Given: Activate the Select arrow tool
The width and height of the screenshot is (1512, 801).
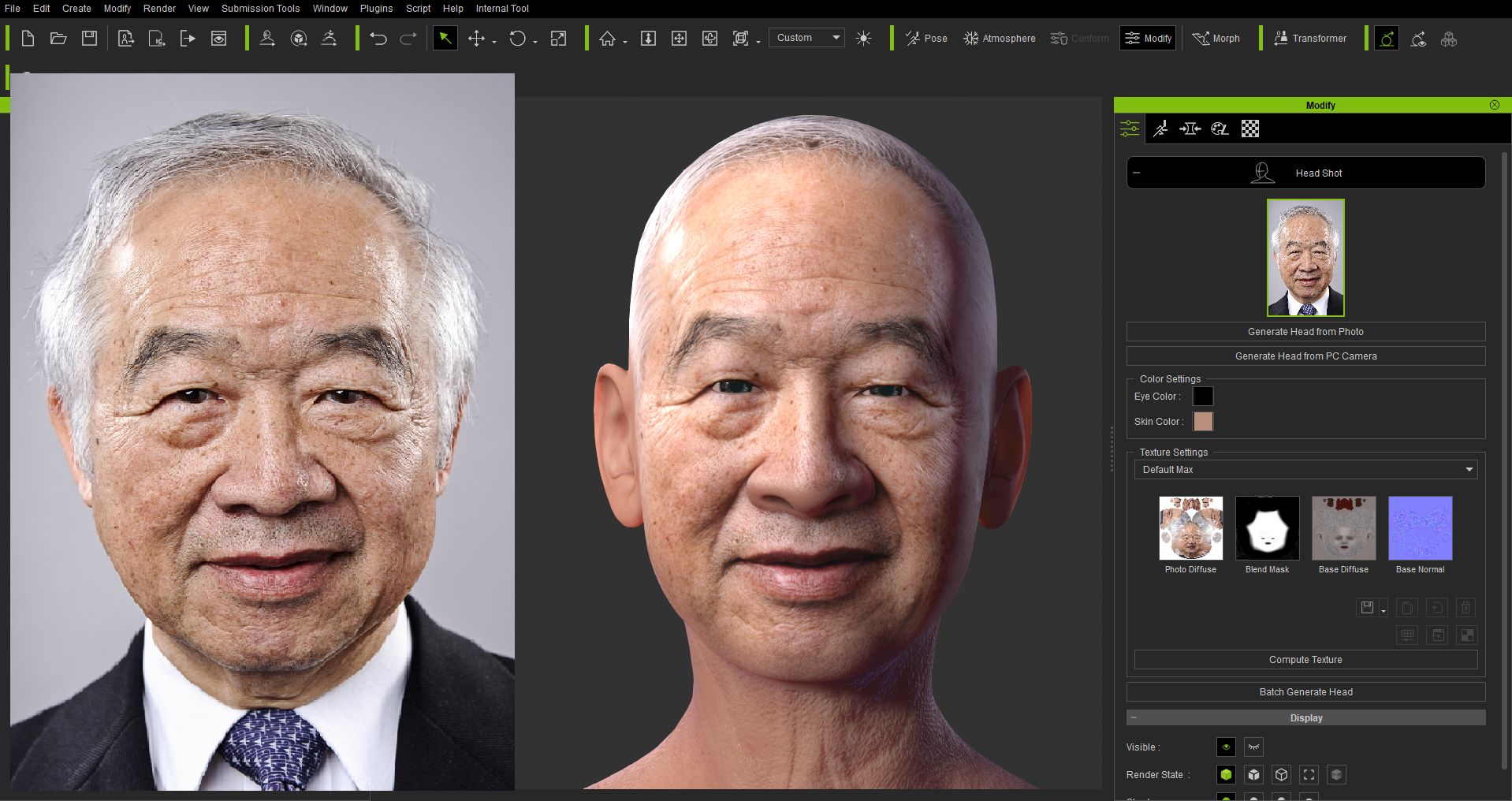Looking at the screenshot, I should (445, 38).
